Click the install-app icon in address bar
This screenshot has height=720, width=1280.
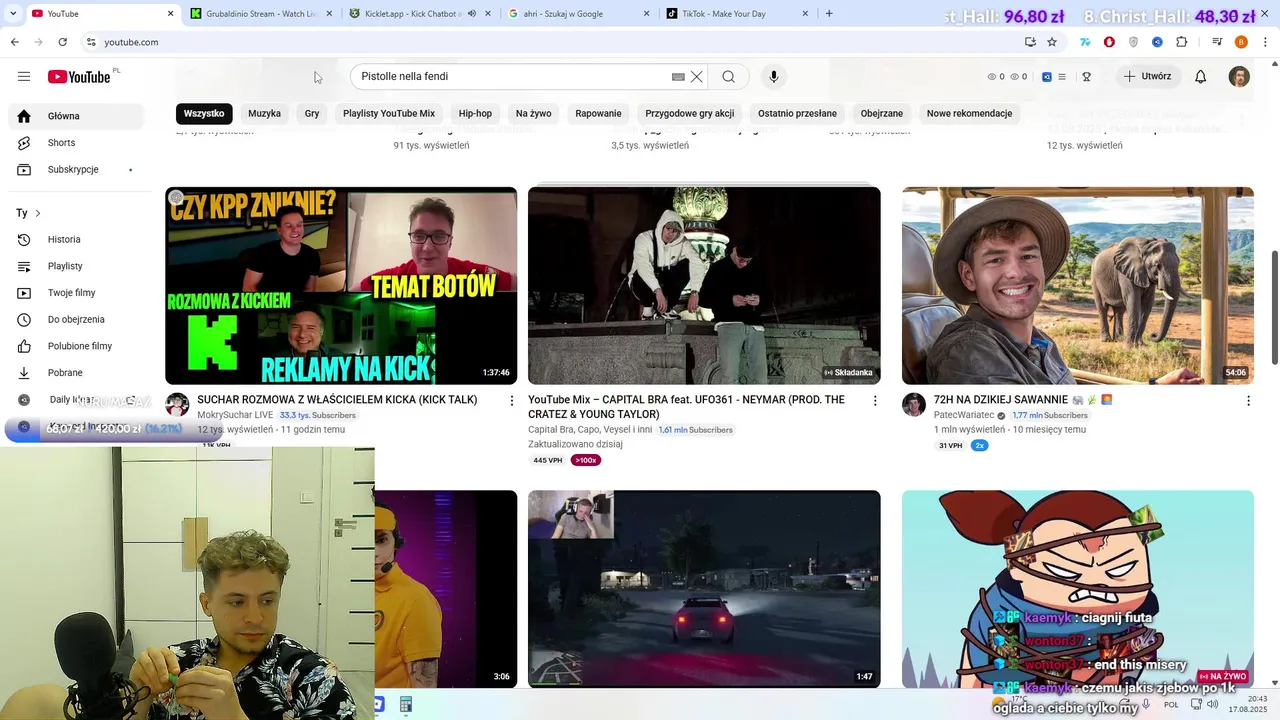(1030, 42)
